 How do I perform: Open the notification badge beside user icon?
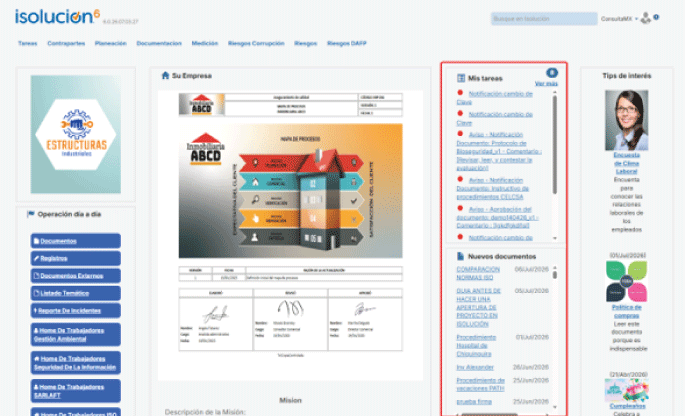click(x=656, y=17)
